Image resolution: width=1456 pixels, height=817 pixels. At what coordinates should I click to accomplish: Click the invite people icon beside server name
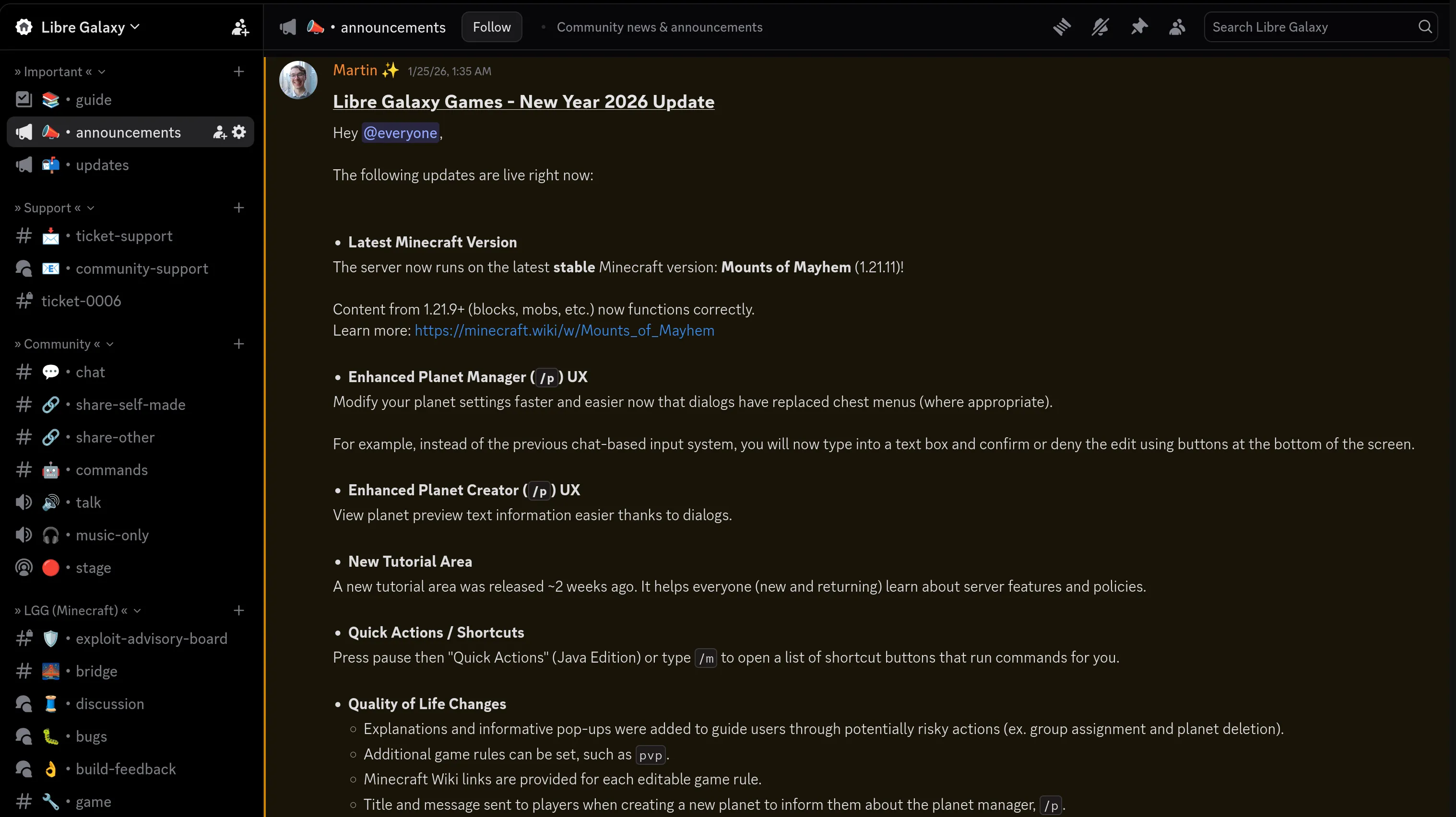click(x=240, y=27)
